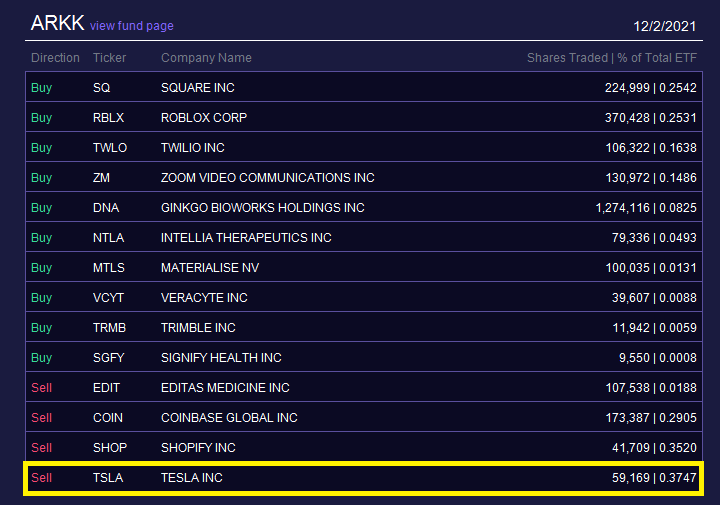
Task: Click TWILIO INC company name
Action: coord(192,148)
